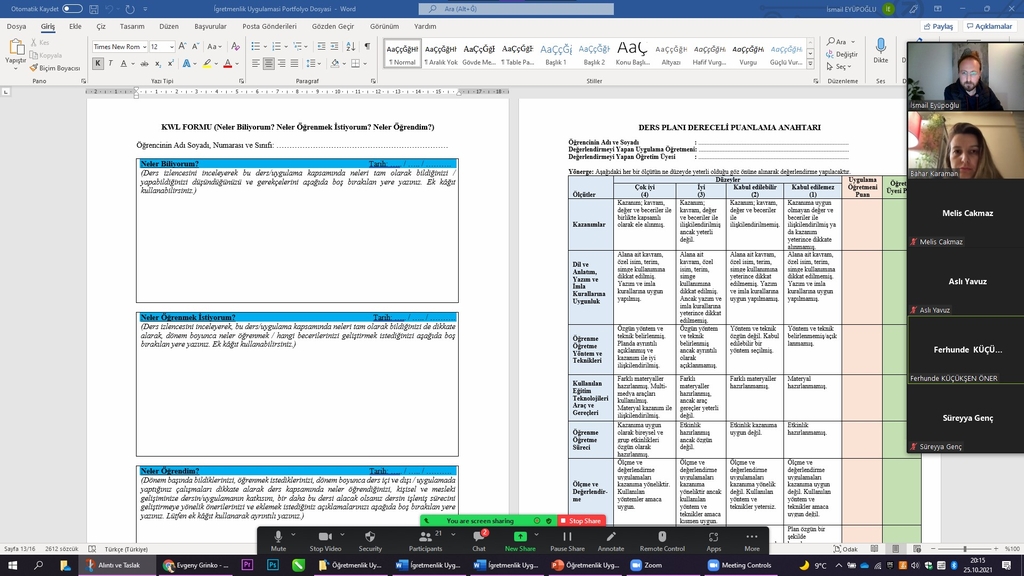Go to the Başvurular ribbon tab
1024x576 pixels.
click(x=210, y=27)
